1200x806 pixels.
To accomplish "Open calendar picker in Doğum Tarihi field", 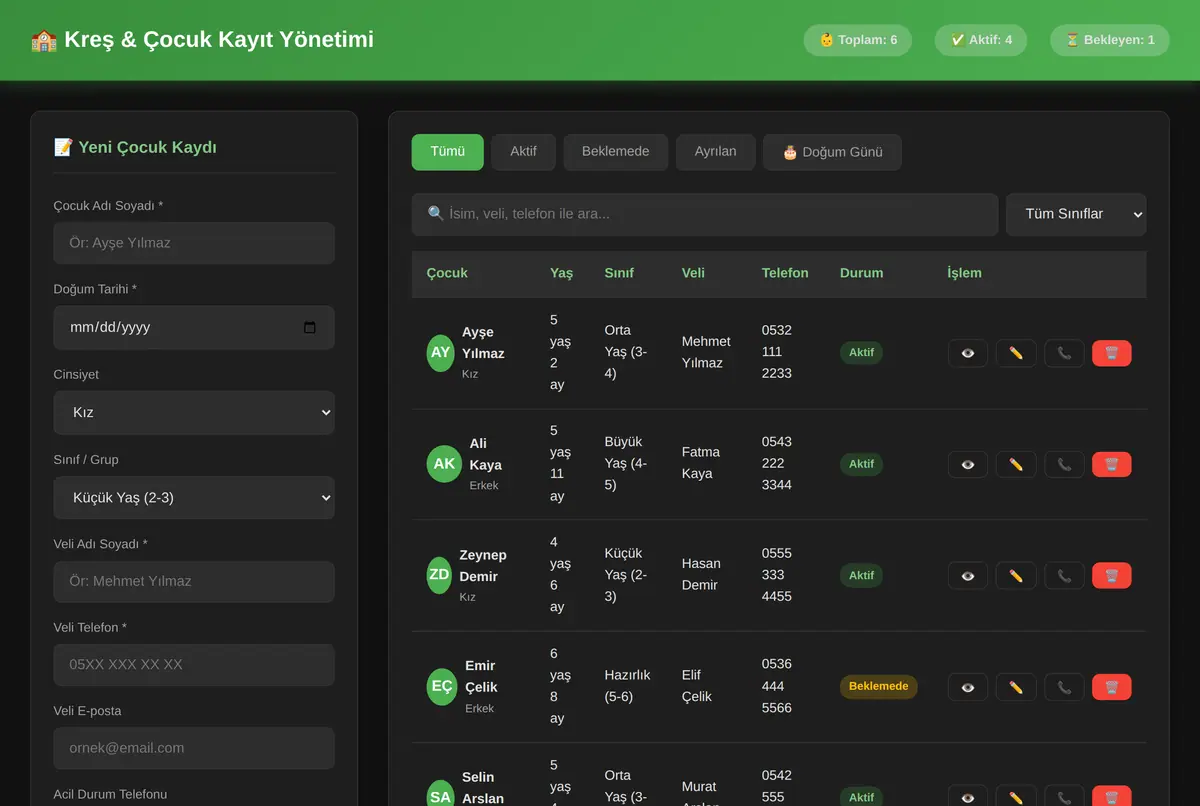I will [x=310, y=328].
